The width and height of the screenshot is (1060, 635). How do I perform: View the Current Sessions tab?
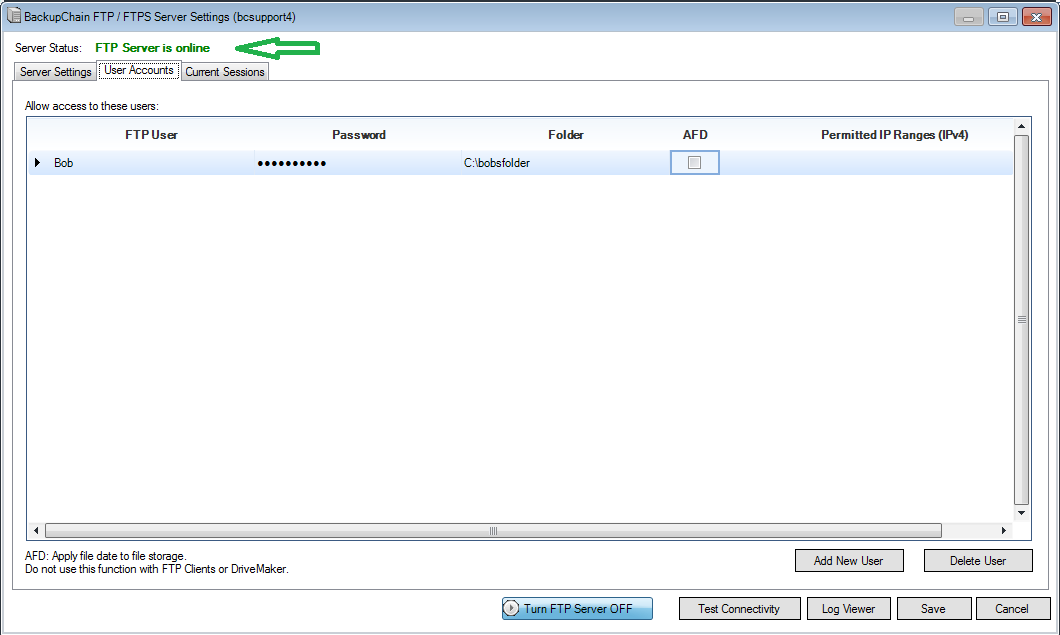(225, 72)
